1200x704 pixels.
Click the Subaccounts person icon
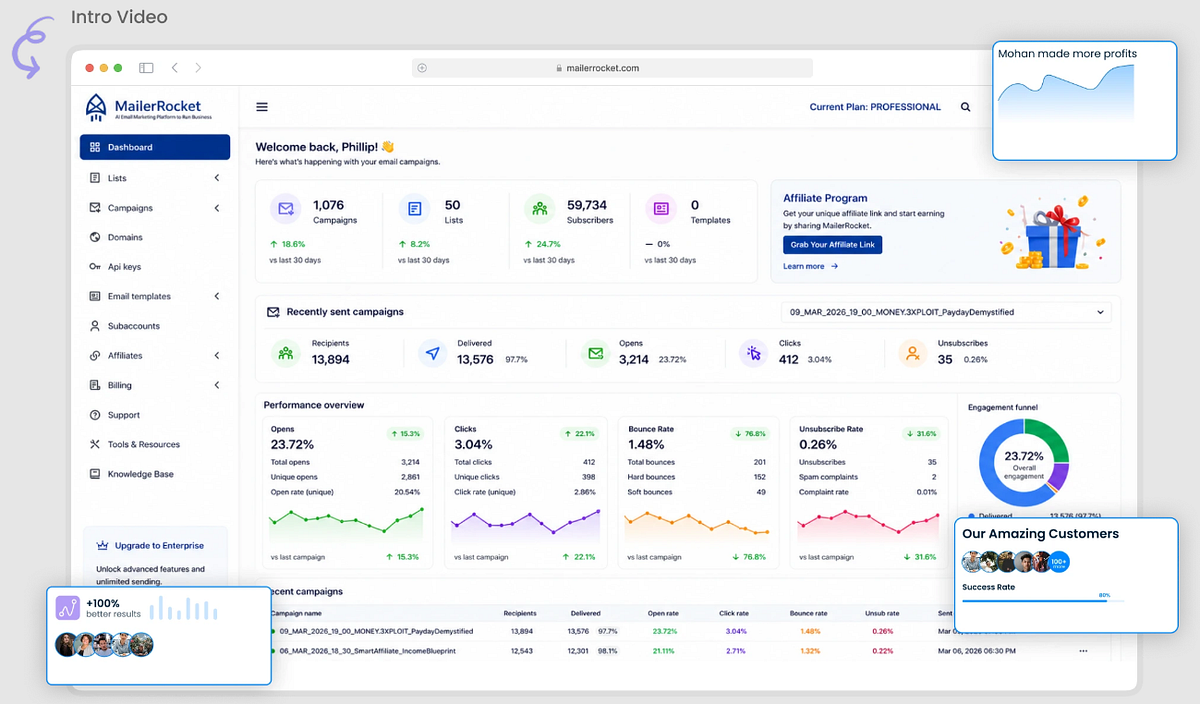(x=94, y=326)
